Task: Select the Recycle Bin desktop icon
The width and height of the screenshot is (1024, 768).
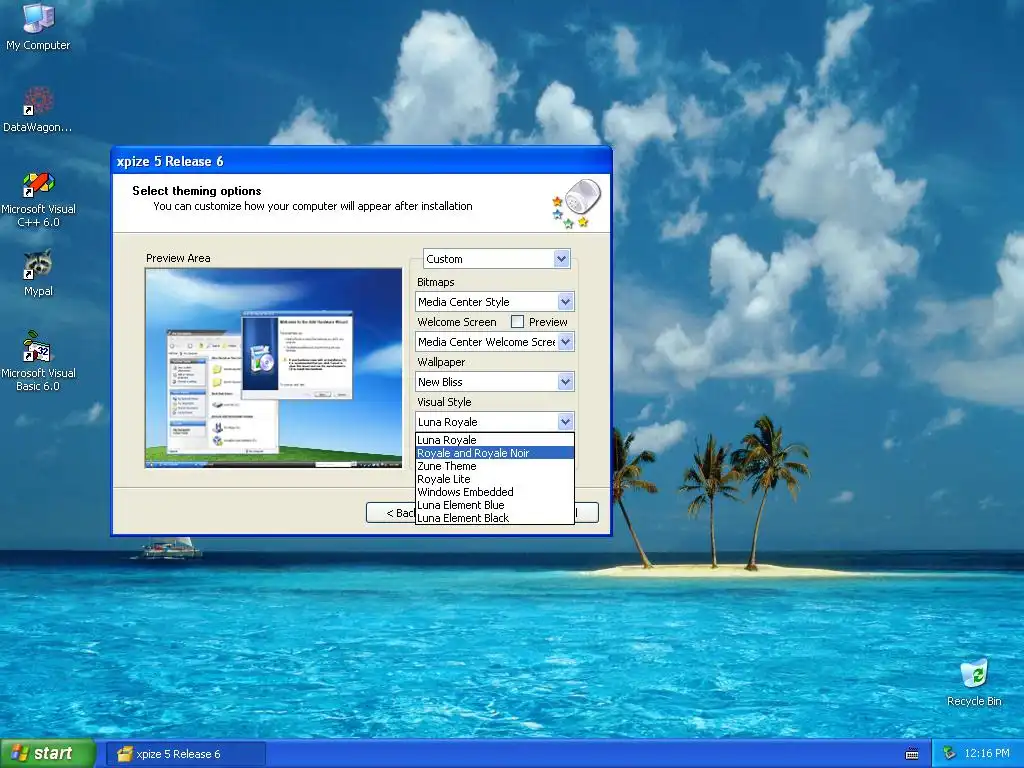Action: point(974,683)
